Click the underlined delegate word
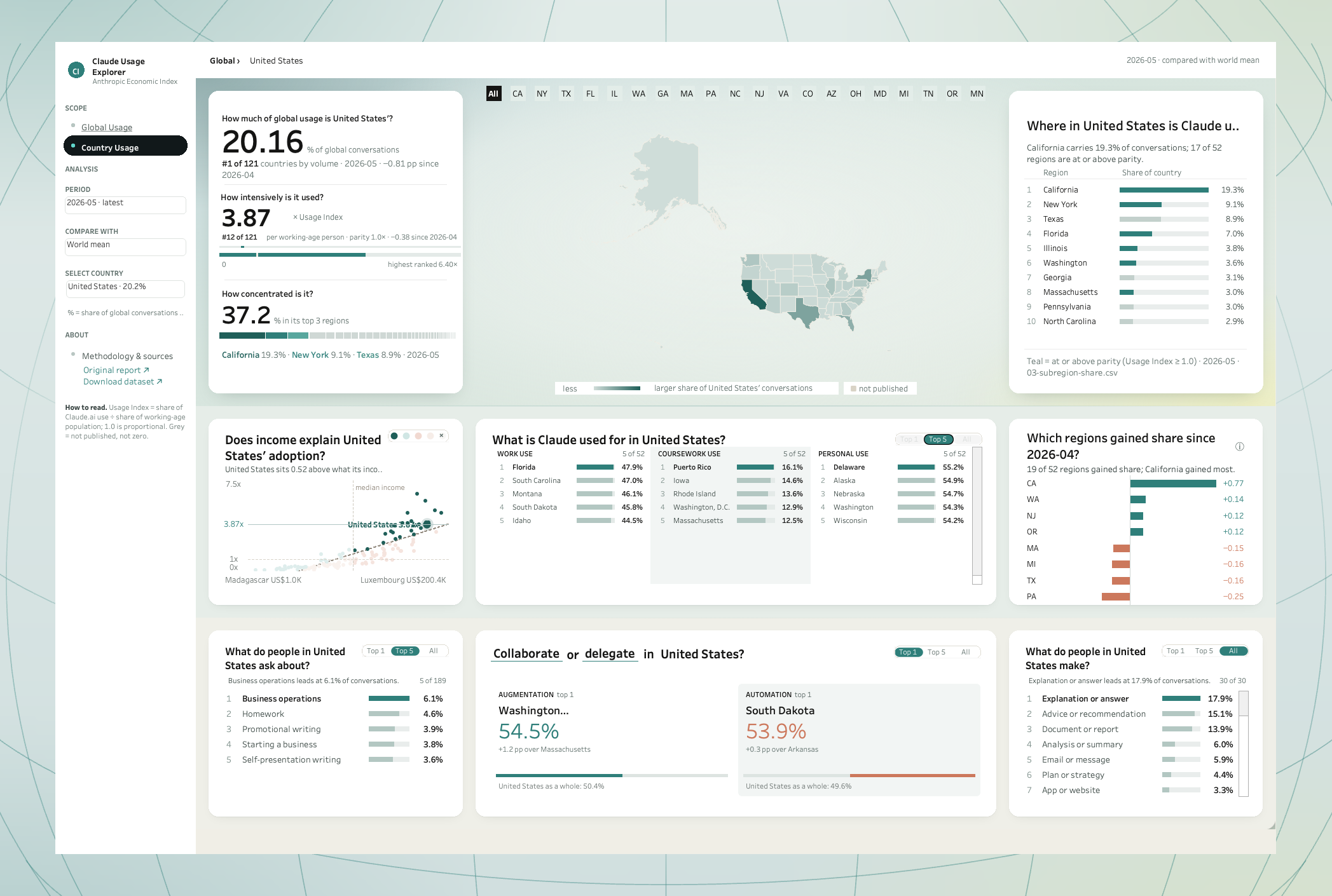Screen dimensions: 1332x896 [x=610, y=654]
